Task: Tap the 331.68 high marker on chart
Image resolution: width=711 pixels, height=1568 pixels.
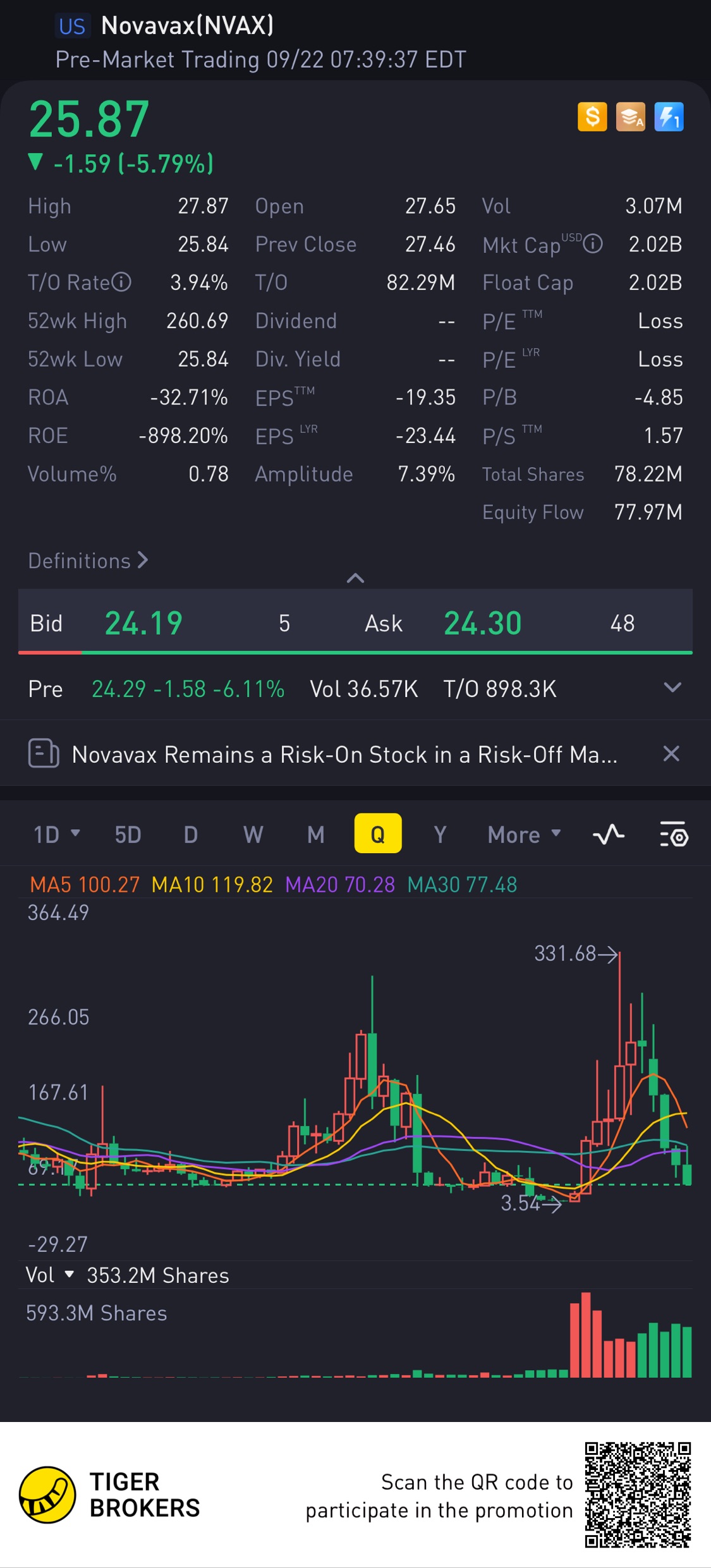Action: (x=576, y=953)
